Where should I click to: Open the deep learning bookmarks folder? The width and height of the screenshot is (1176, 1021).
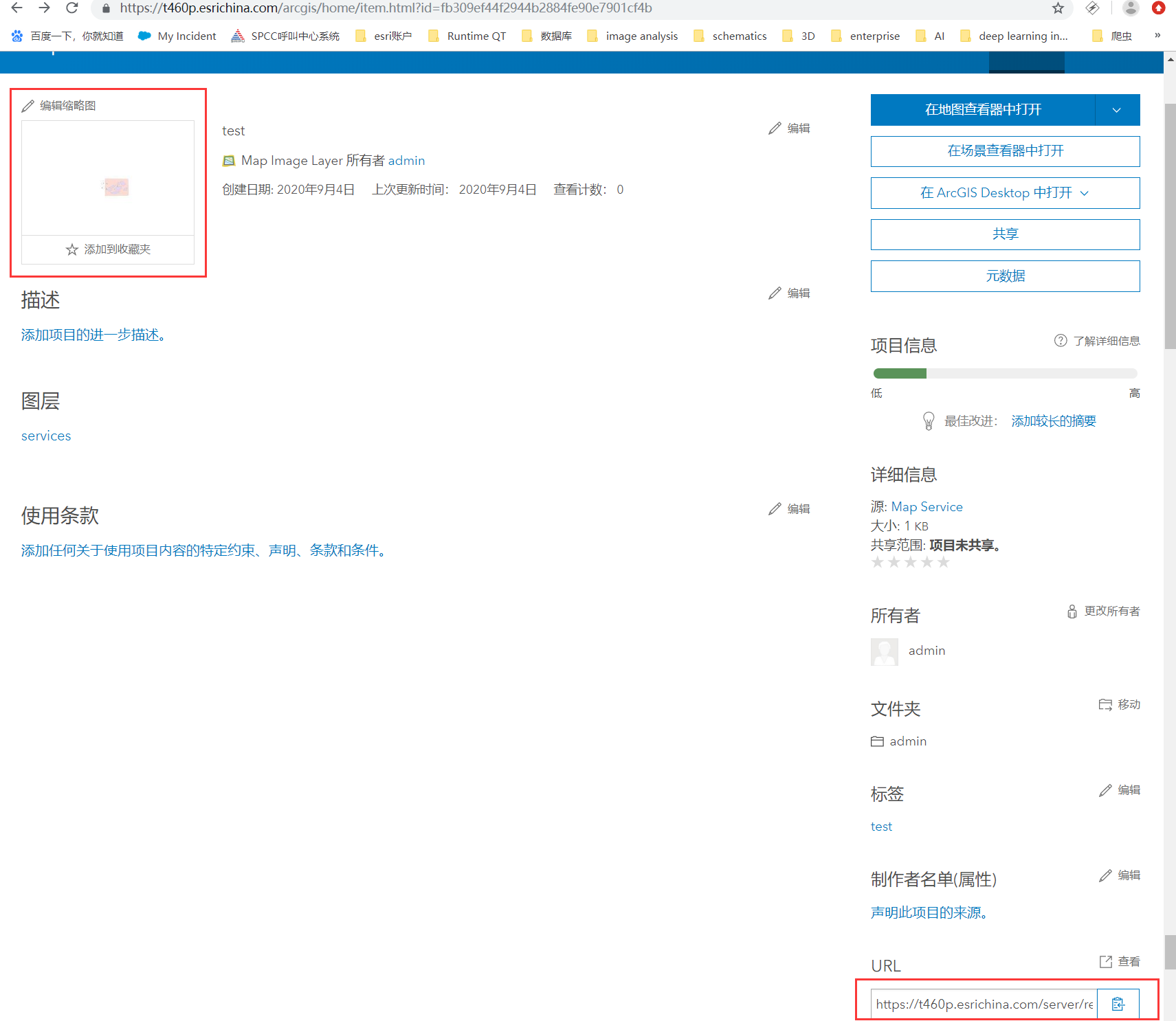[x=1022, y=36]
